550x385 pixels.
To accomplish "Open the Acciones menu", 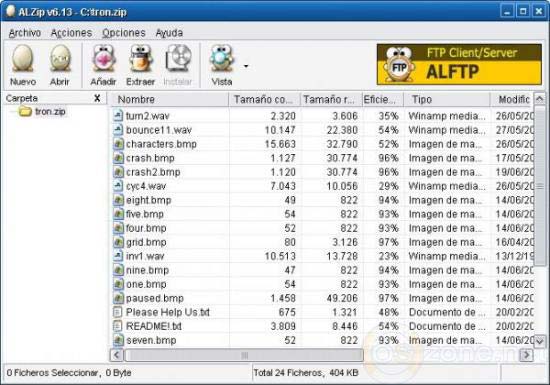I will [71, 33].
